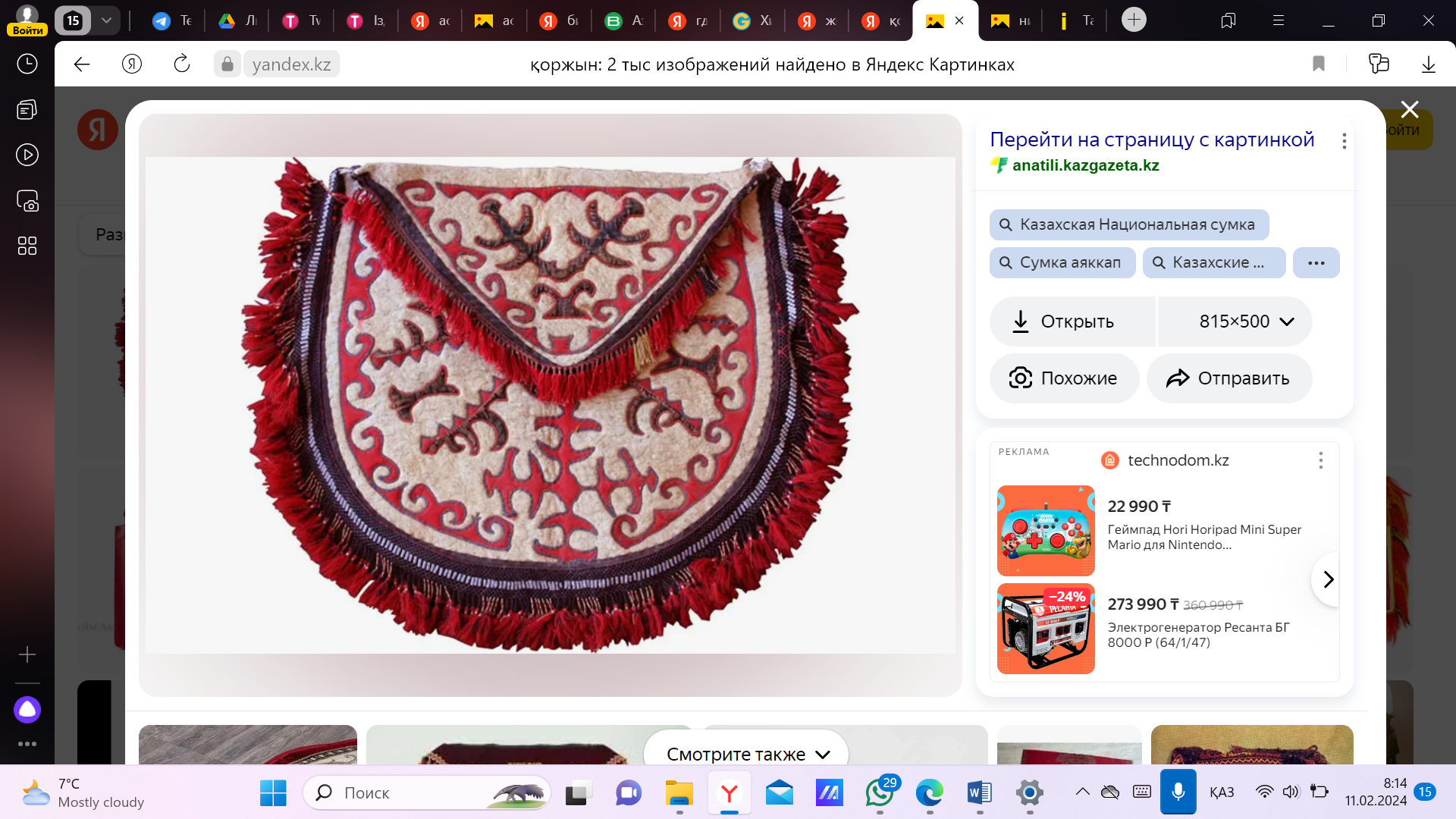Click the page reload icon
The height and width of the screenshot is (819, 1456).
click(182, 64)
